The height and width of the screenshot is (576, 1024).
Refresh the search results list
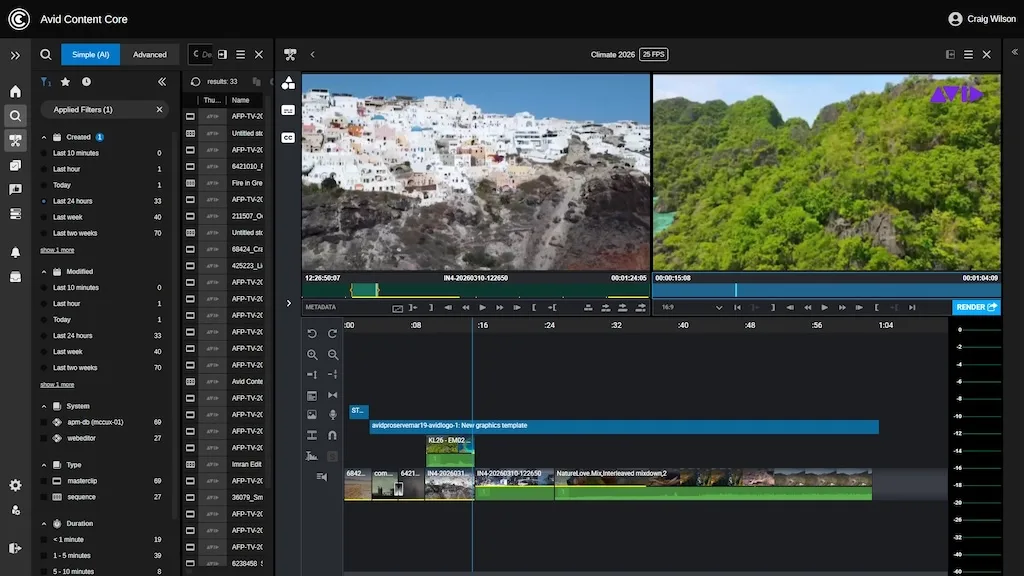(x=195, y=82)
